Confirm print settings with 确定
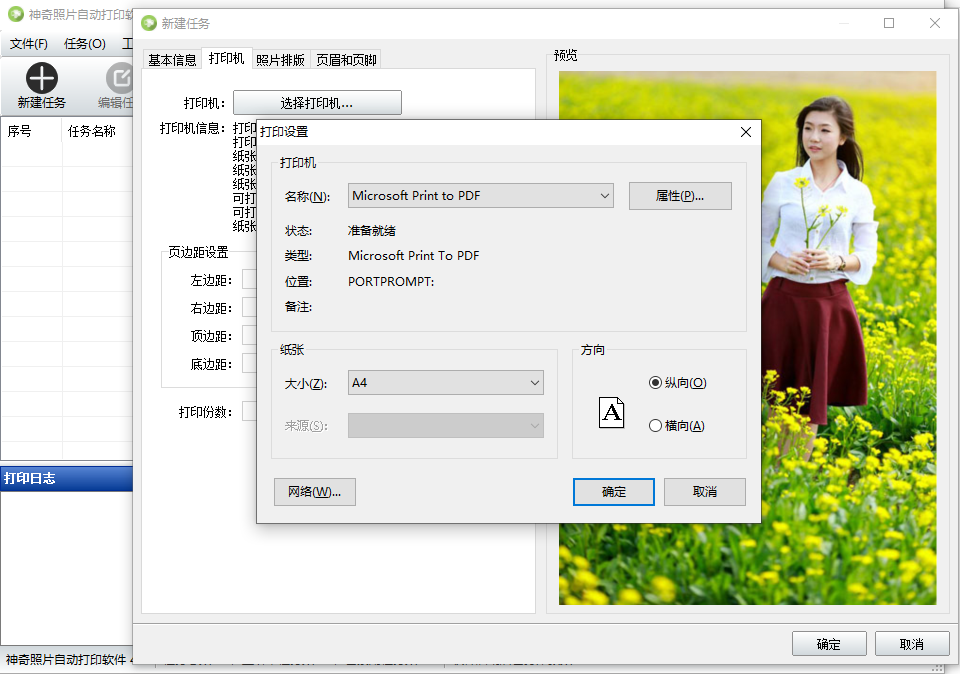The image size is (960, 674). 613,492
